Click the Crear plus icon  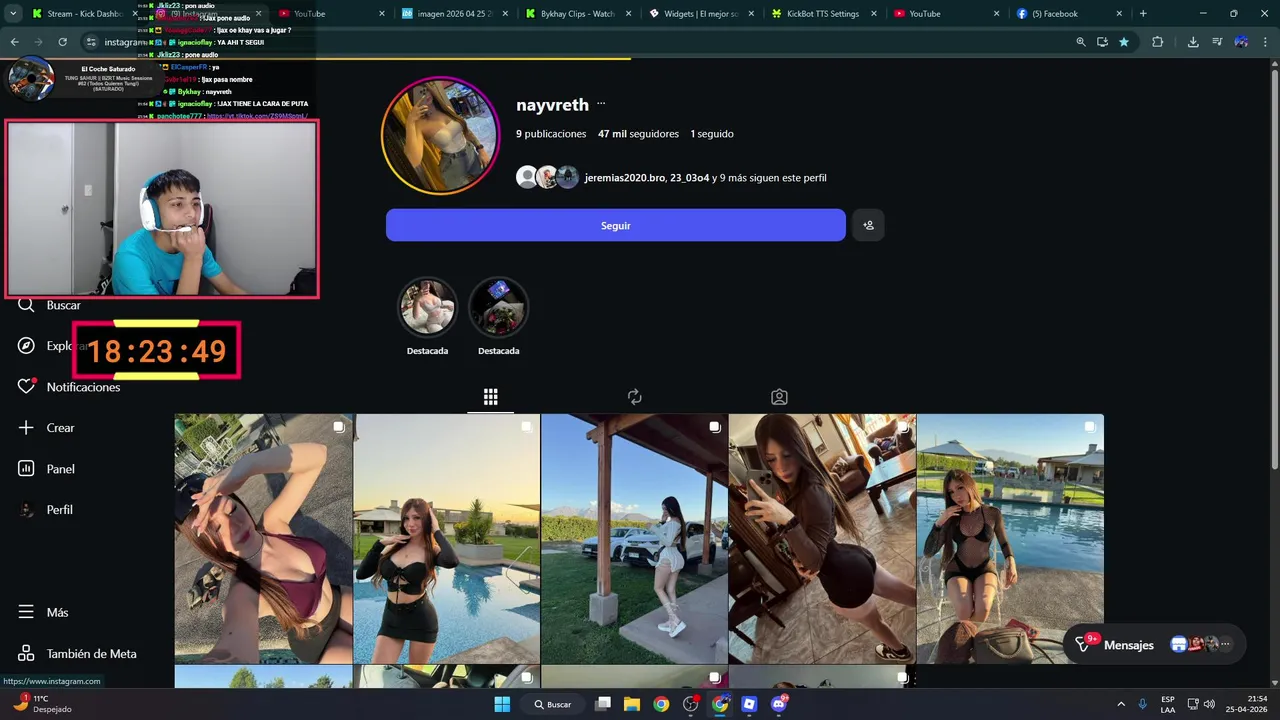tap(26, 427)
